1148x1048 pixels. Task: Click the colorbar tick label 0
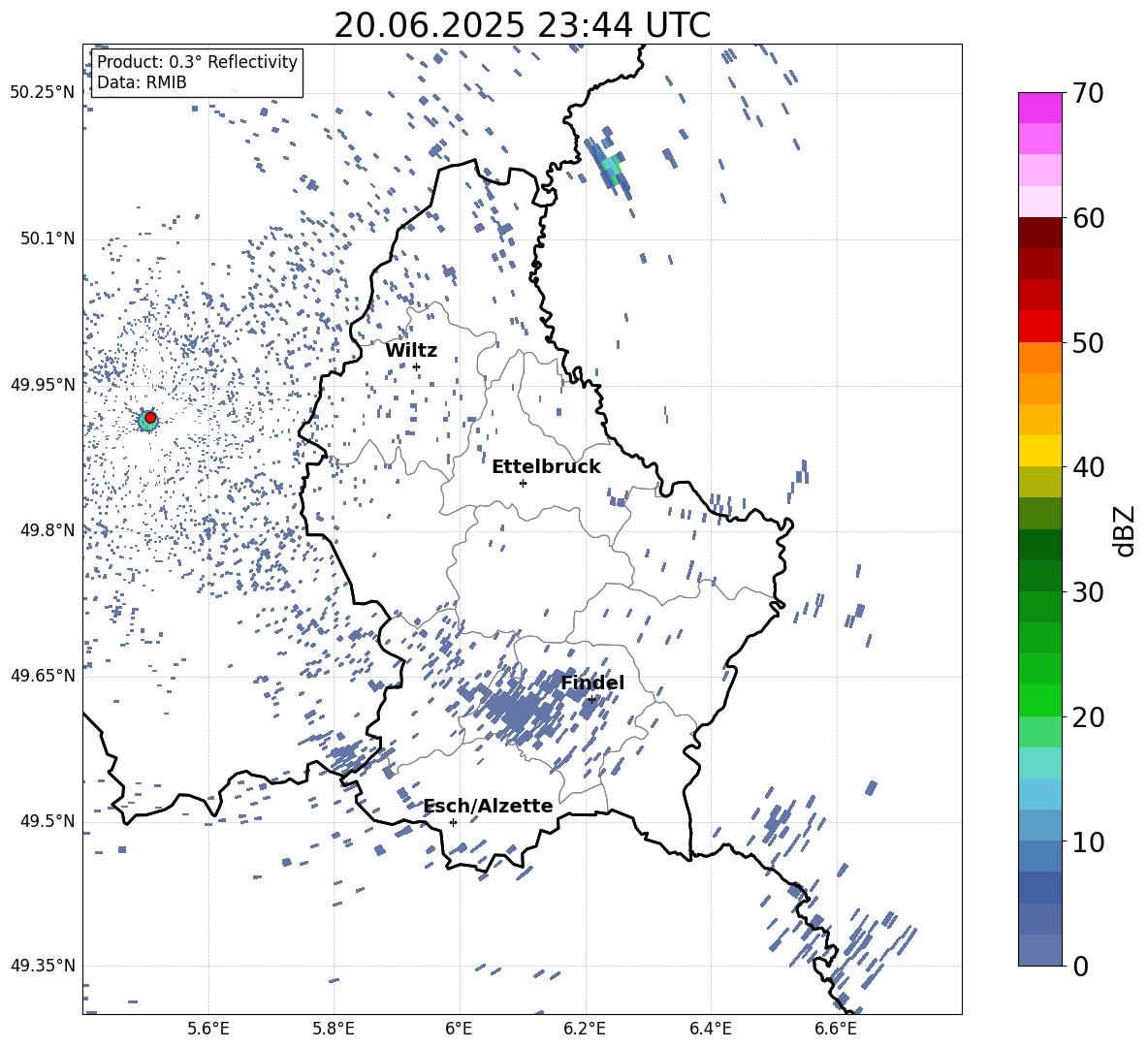pyautogui.click(x=1079, y=966)
